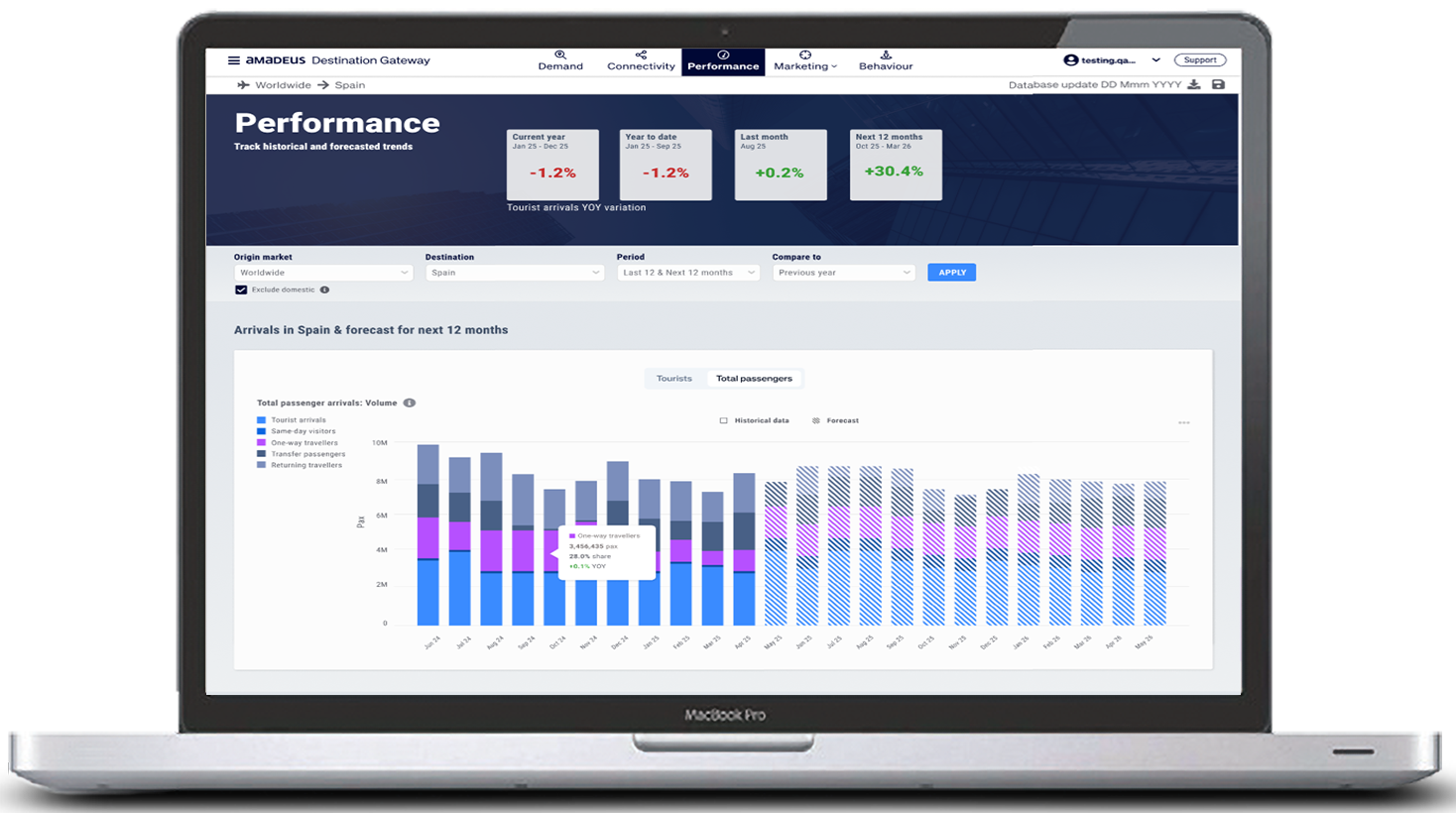Open the Origin market dropdown
The height and width of the screenshot is (813, 1456).
323,273
